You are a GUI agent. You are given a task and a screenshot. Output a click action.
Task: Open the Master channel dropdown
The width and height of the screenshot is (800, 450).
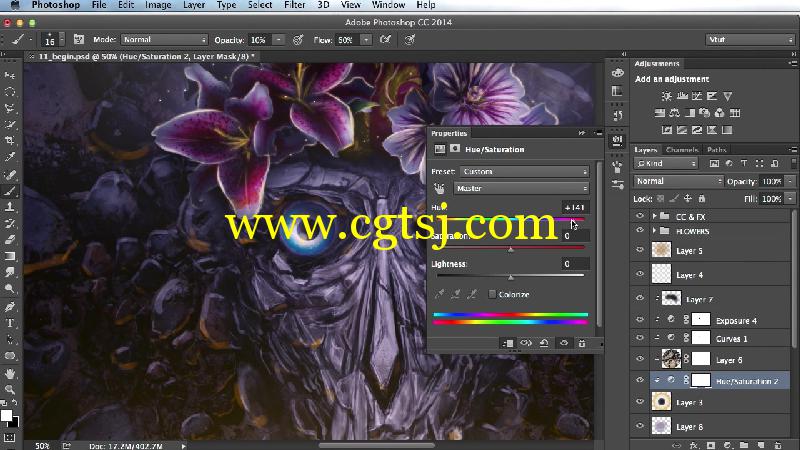click(x=521, y=188)
